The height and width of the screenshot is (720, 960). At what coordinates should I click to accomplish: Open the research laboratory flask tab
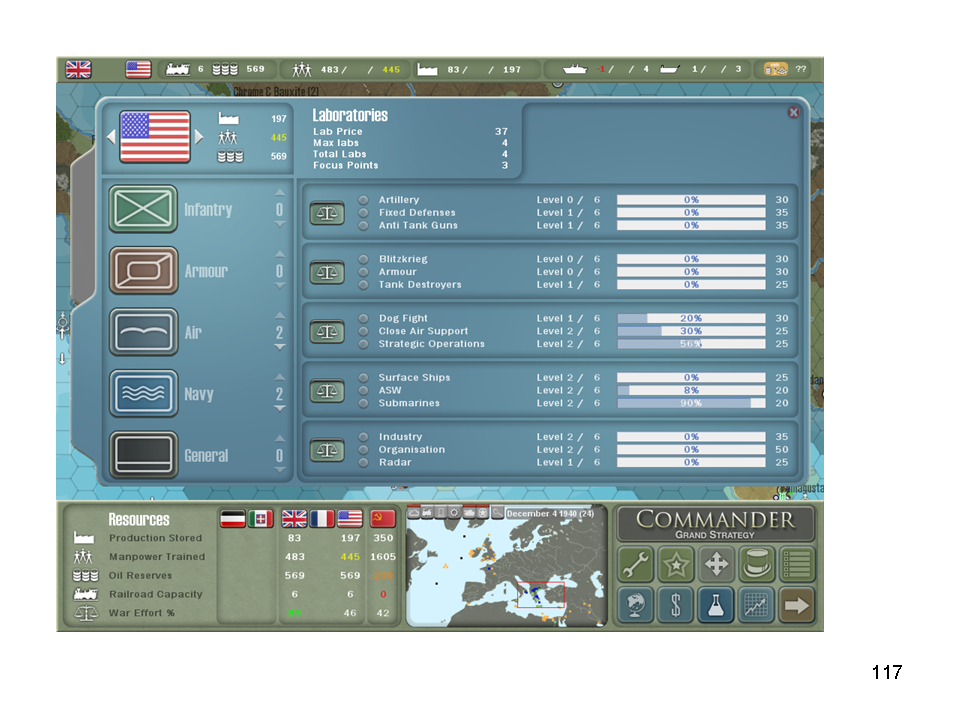(716, 605)
